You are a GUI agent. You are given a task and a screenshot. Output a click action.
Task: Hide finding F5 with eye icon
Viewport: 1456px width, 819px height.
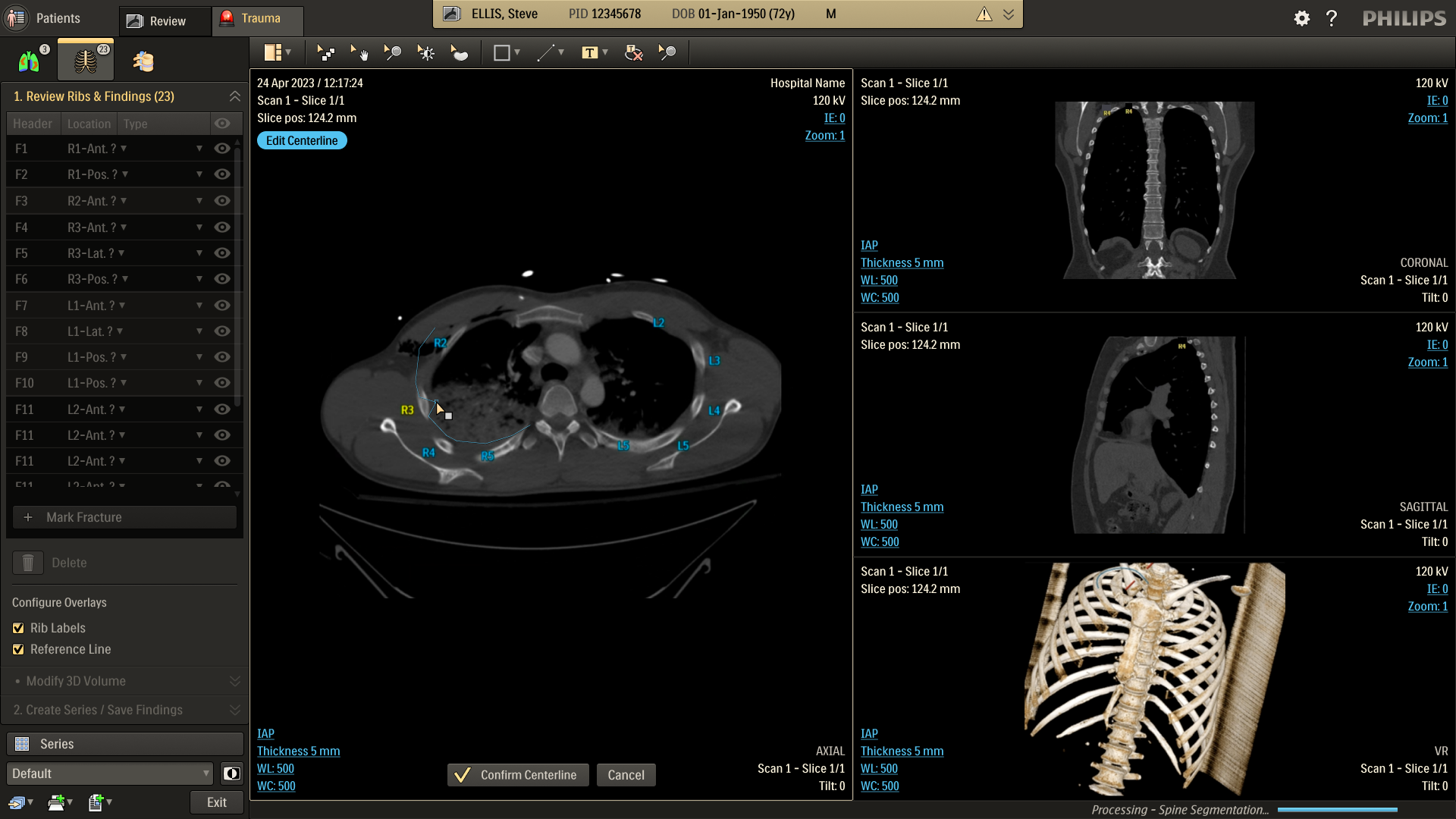[221, 253]
